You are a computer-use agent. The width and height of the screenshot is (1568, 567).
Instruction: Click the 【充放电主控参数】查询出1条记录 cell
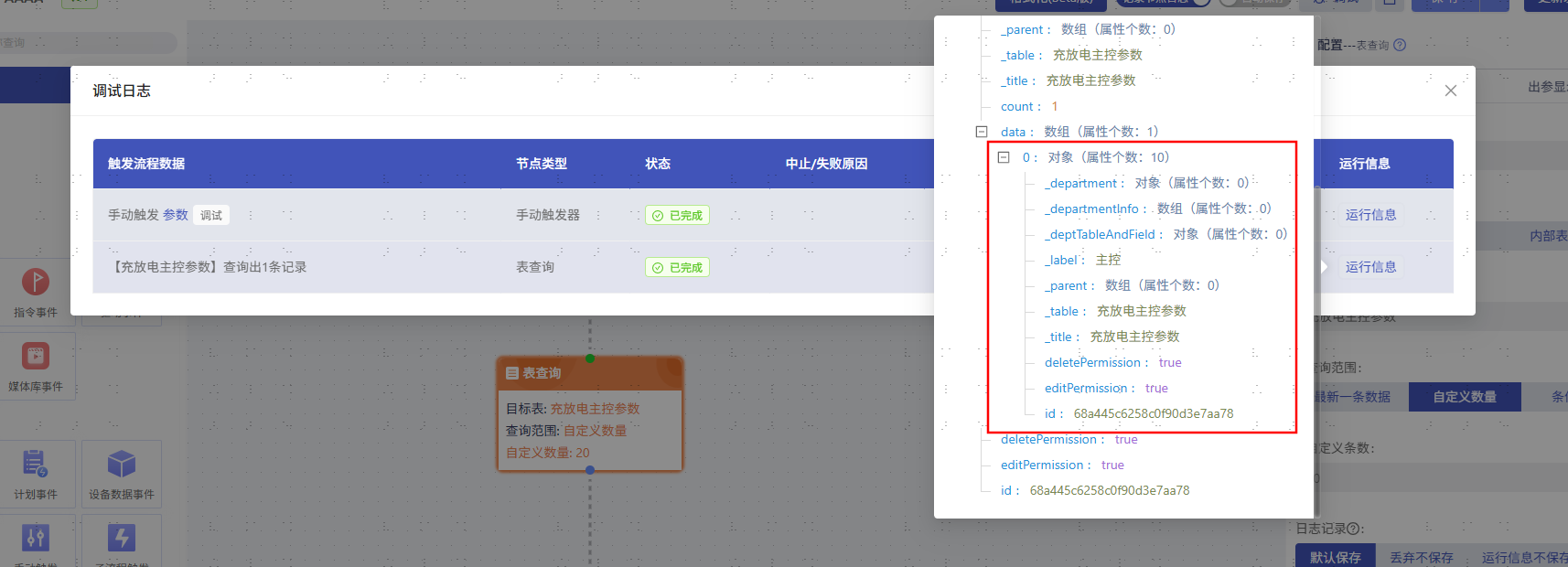click(208, 267)
